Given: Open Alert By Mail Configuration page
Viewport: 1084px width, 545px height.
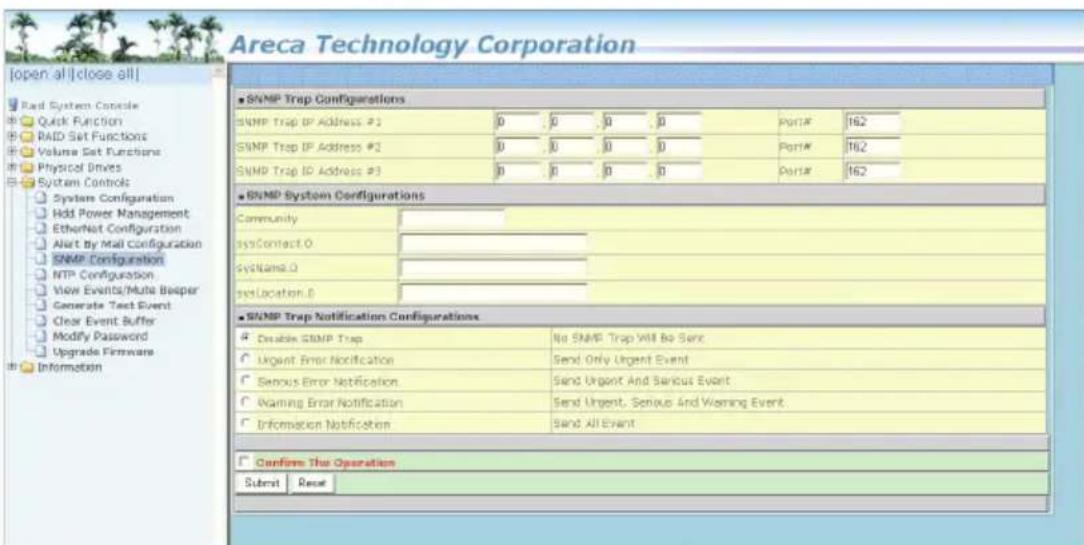Looking at the screenshot, I should click(x=127, y=244).
